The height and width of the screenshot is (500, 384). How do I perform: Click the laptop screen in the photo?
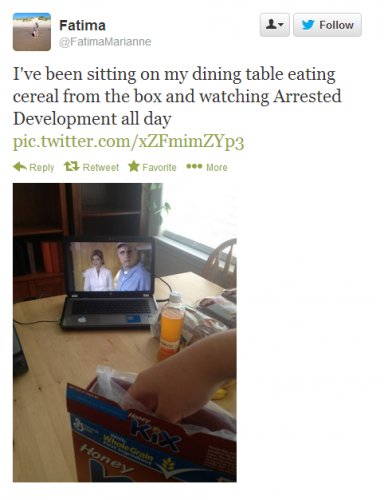point(111,266)
